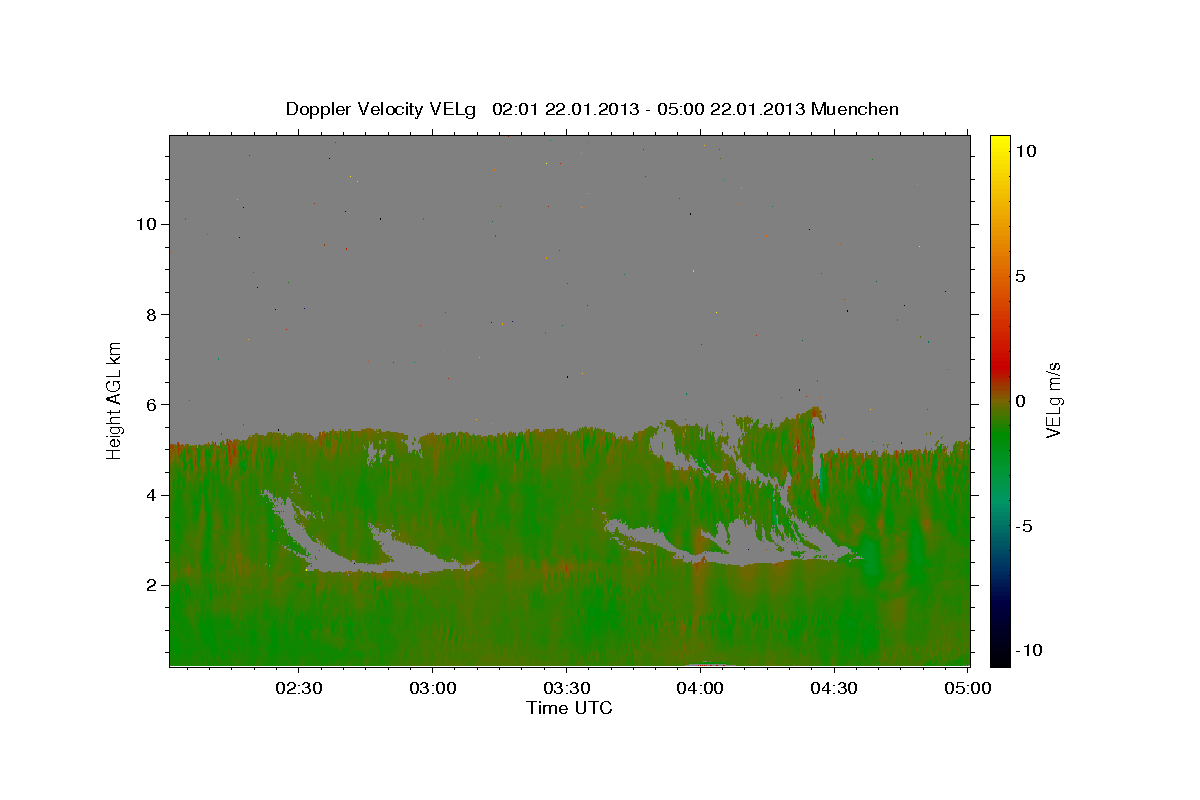The height and width of the screenshot is (800, 1200).
Task: Click the black bottom of the colorbar
Action: 1000,655
